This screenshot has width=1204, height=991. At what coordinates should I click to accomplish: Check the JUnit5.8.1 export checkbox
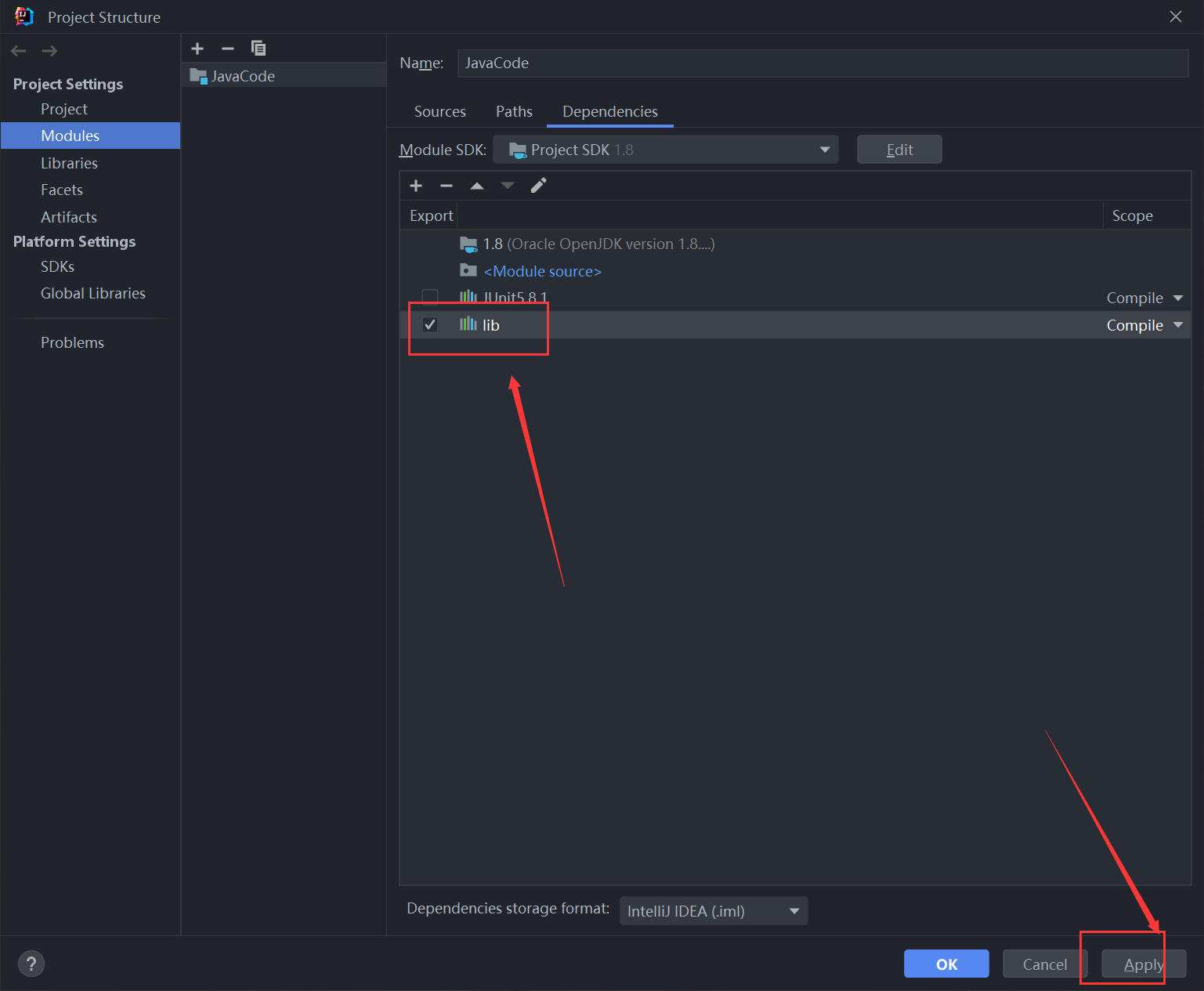[430, 297]
